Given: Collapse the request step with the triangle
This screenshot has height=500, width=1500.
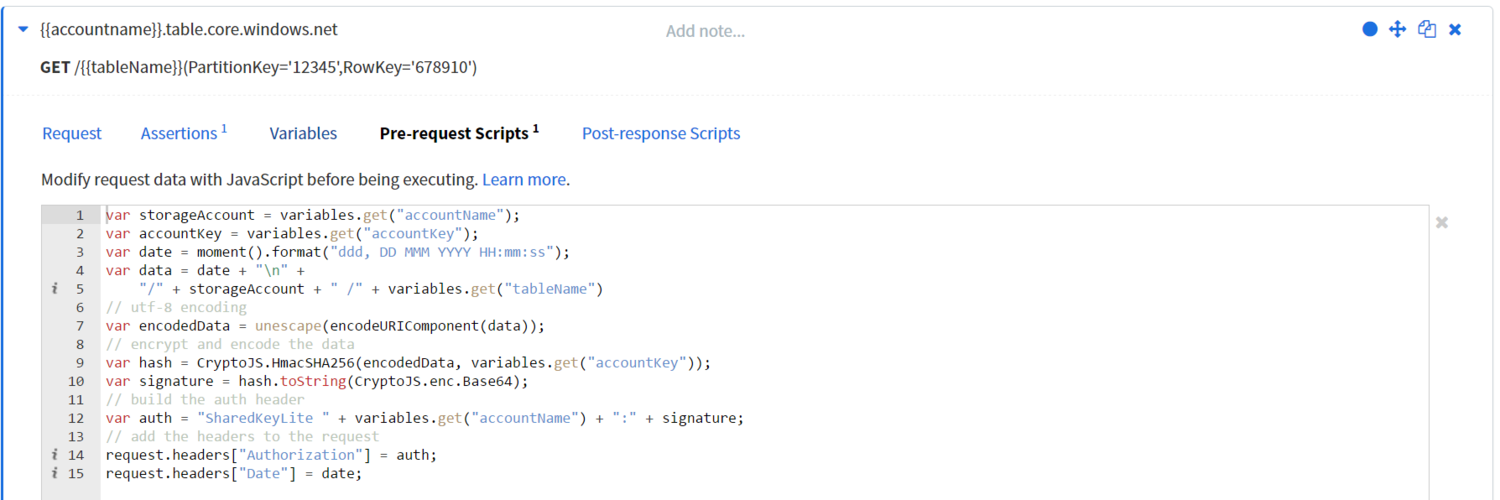Looking at the screenshot, I should point(23,30).
